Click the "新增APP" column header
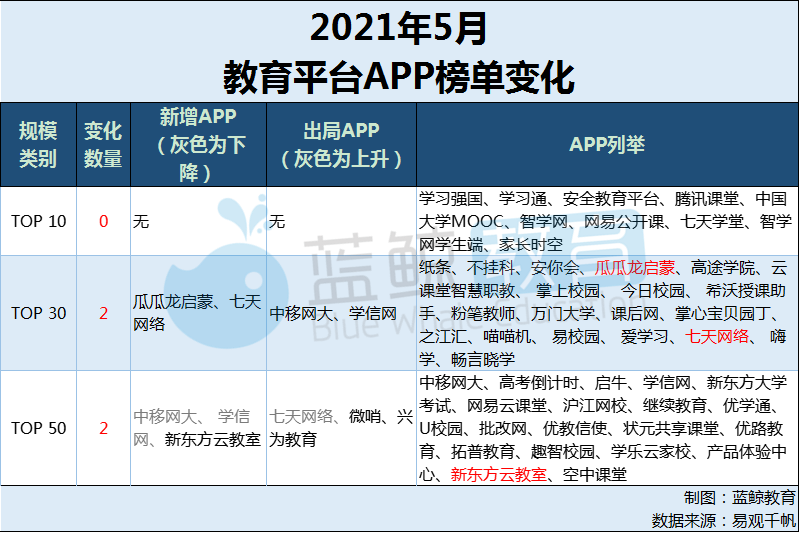Screen dimensions: 800x533 pyautogui.click(x=198, y=144)
